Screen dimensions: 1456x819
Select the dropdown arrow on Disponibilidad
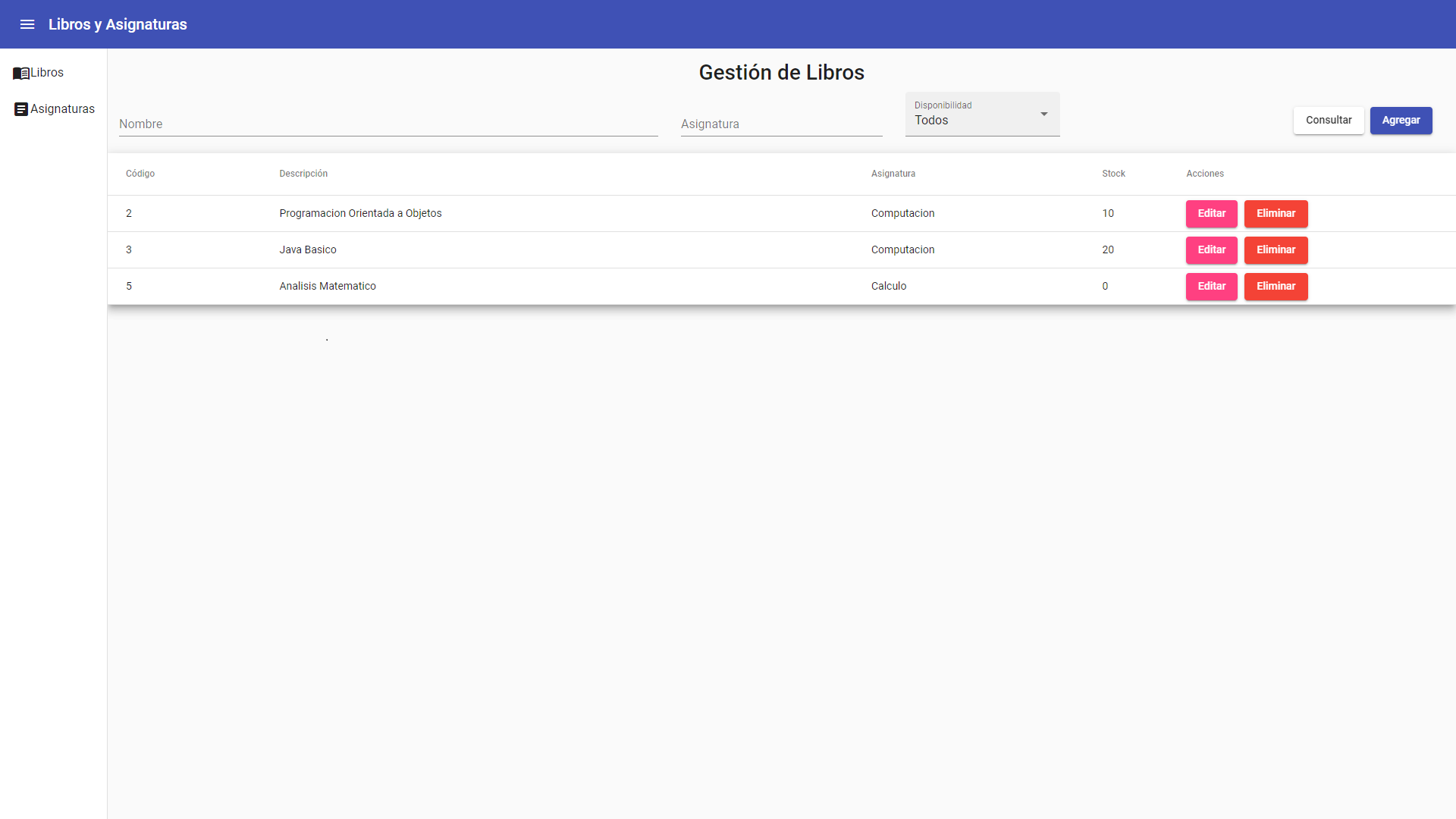point(1044,114)
